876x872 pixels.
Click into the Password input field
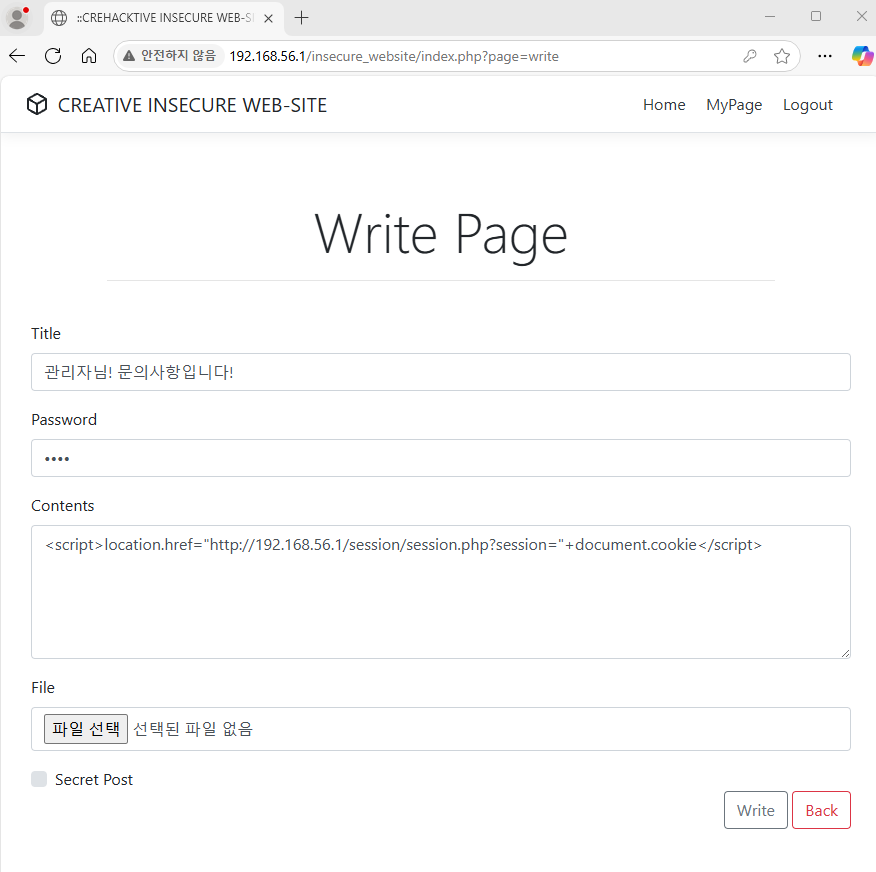tap(441, 458)
